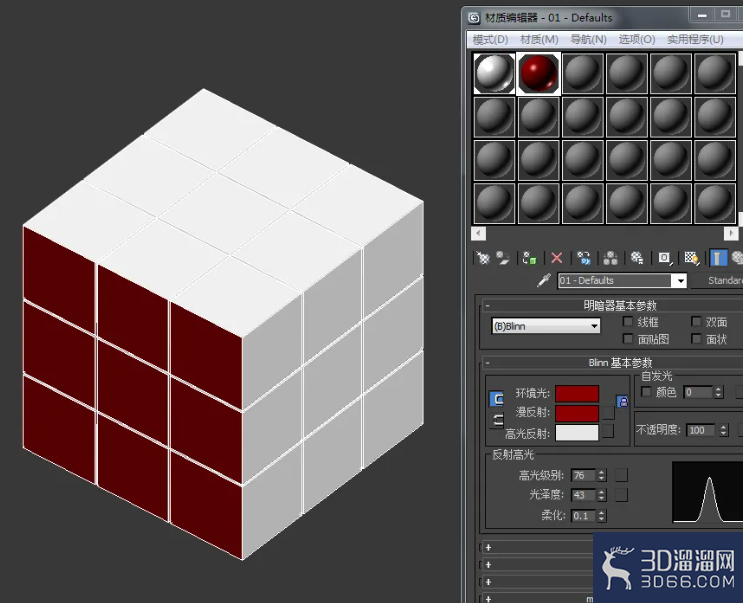The height and width of the screenshot is (603, 743).
Task: Enable the 线框 wireframe checkbox
Action: pyautogui.click(x=628, y=322)
